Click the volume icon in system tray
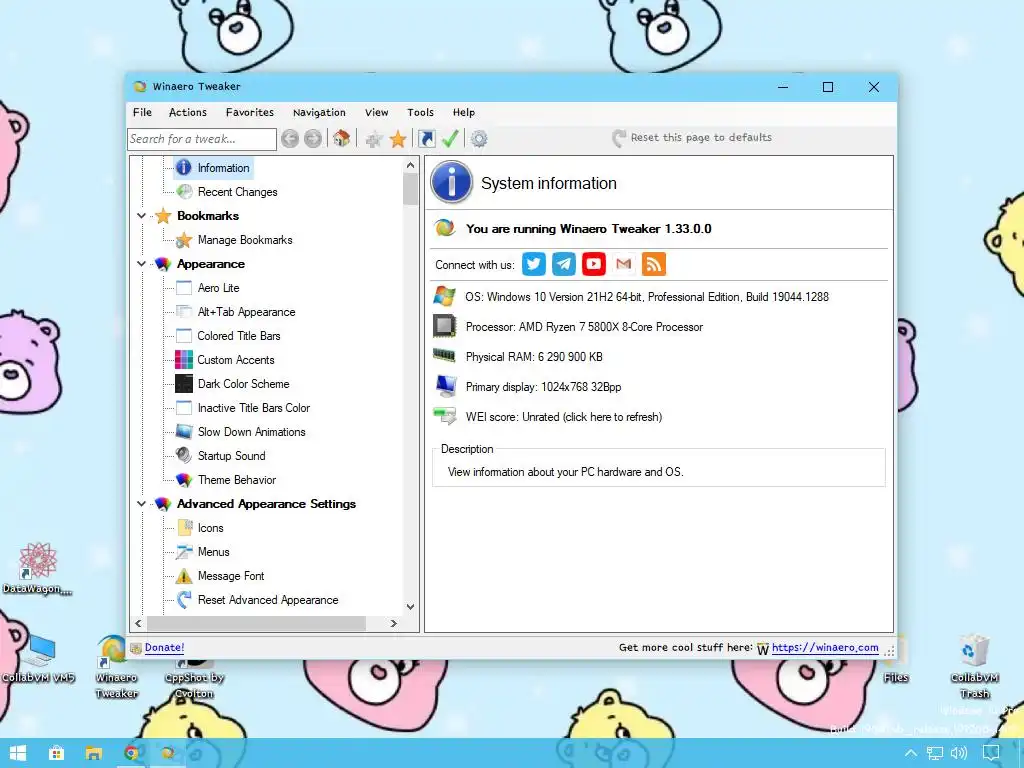 coord(959,753)
